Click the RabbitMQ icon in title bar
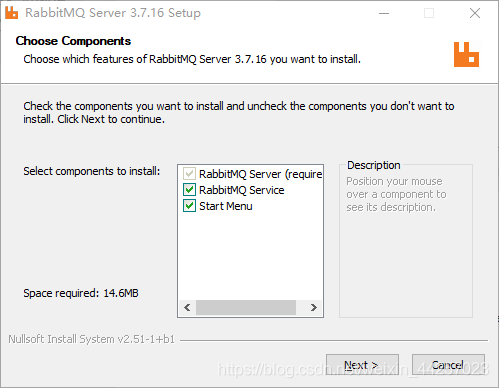Viewport: 499px width, 388px height. 12,13
